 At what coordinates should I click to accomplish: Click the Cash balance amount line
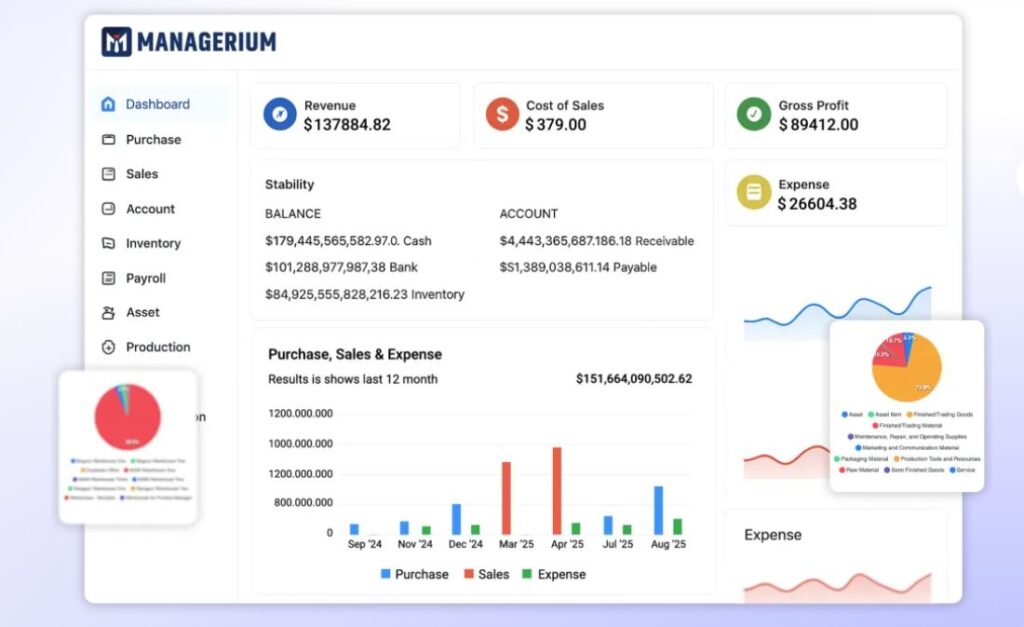(x=348, y=241)
